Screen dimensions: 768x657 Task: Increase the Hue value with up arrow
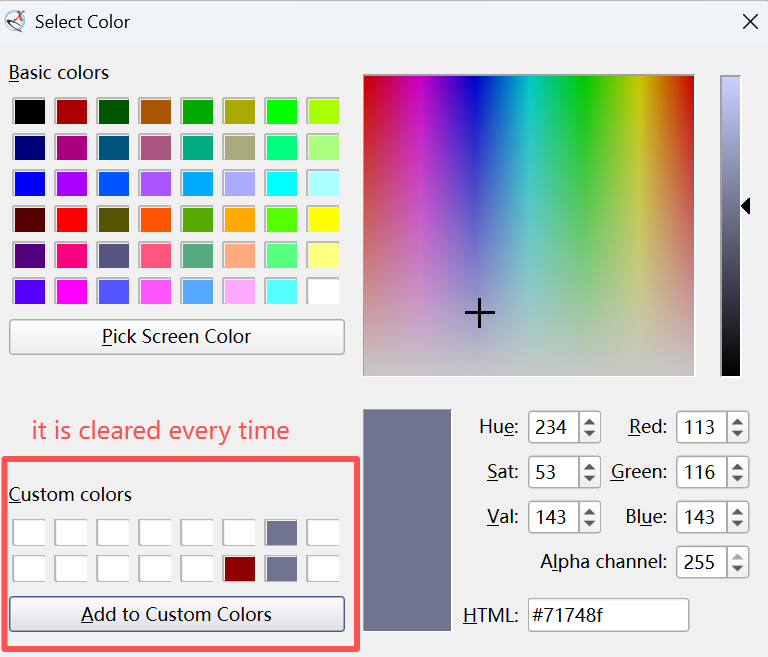click(590, 421)
